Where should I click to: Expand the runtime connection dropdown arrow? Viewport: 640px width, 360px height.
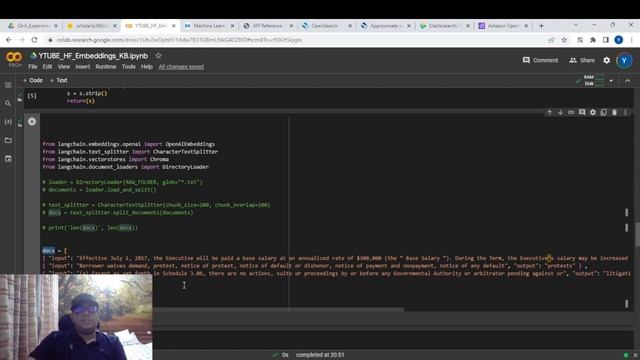point(611,80)
